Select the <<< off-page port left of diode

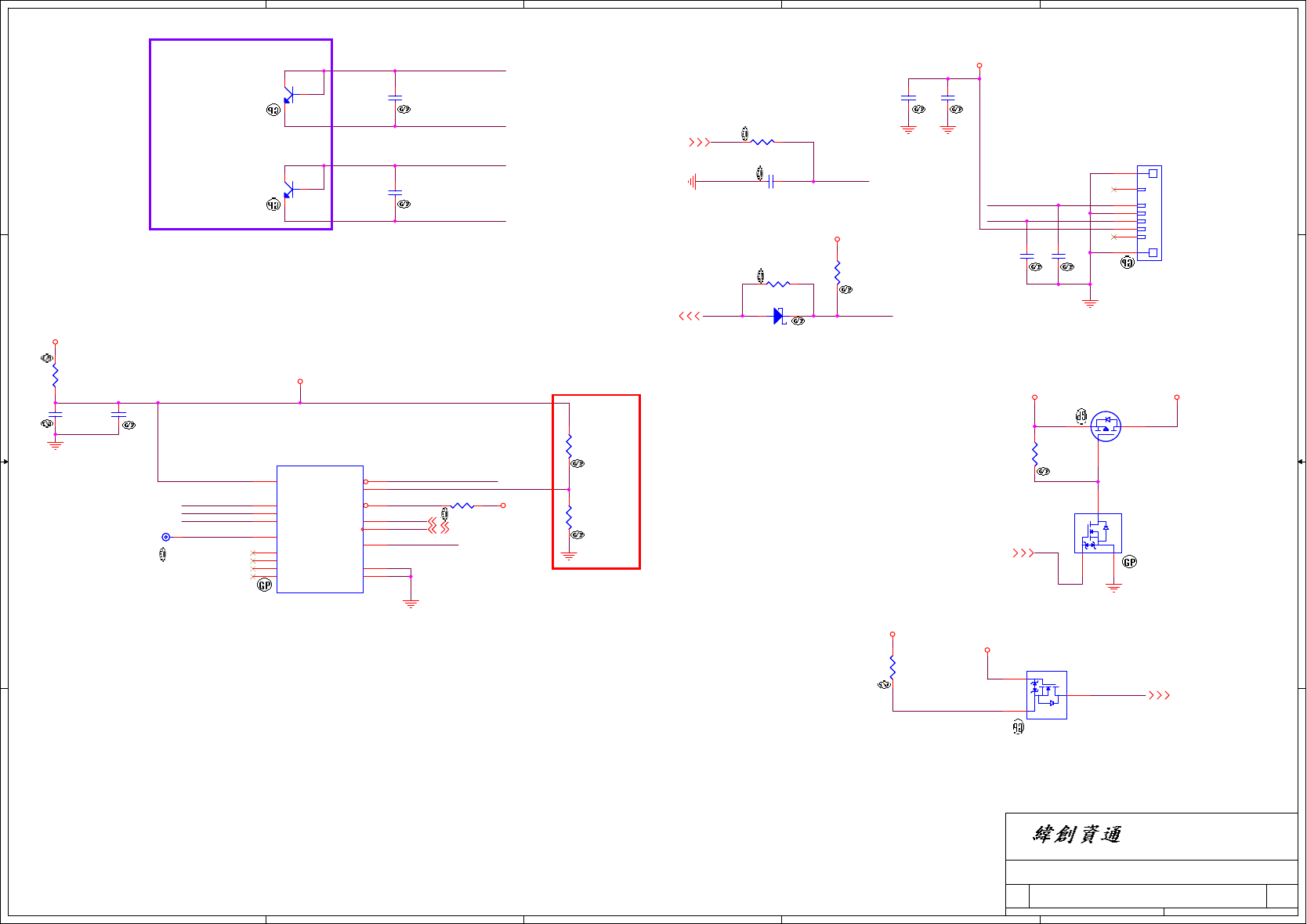pos(690,316)
